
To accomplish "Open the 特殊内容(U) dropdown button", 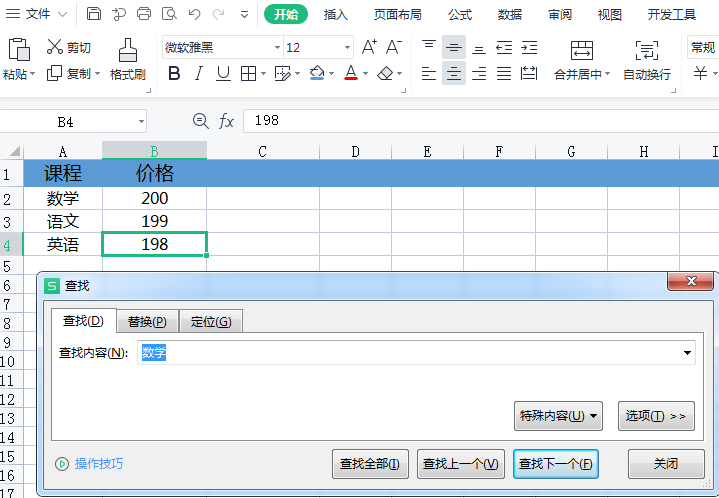I will pos(558,416).
